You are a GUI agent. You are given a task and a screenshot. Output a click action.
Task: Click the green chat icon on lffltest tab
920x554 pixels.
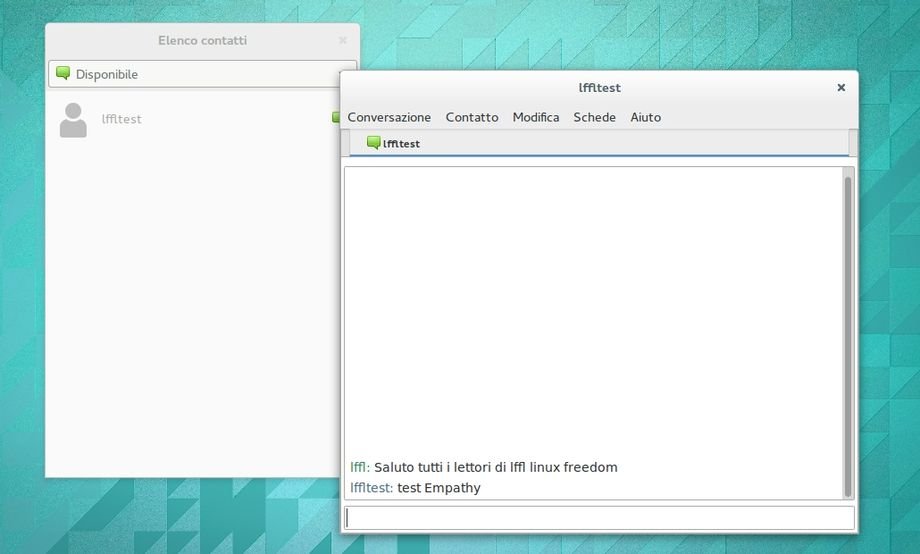[373, 143]
